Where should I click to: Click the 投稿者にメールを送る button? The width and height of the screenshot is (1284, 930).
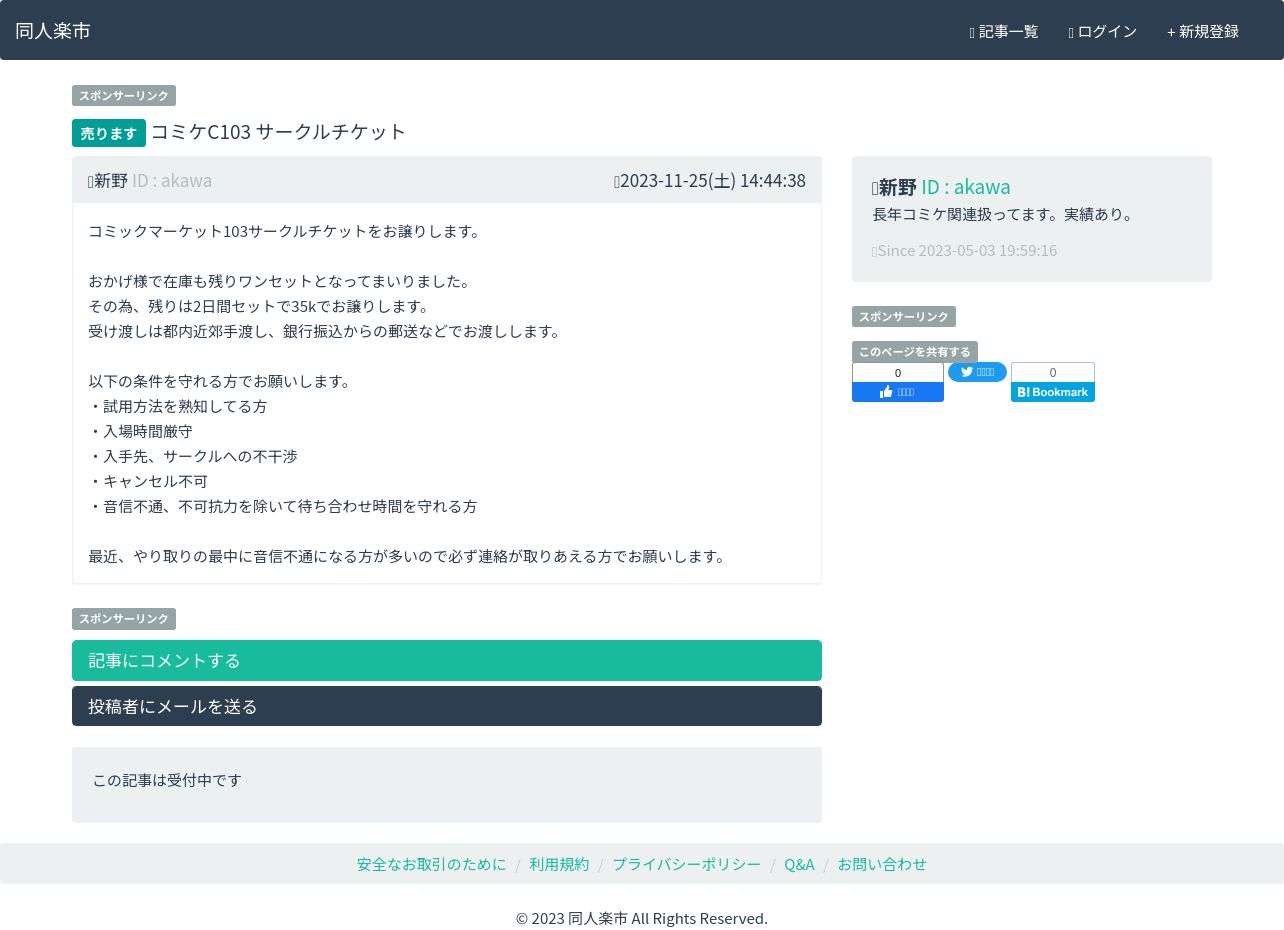pyautogui.click(x=447, y=706)
